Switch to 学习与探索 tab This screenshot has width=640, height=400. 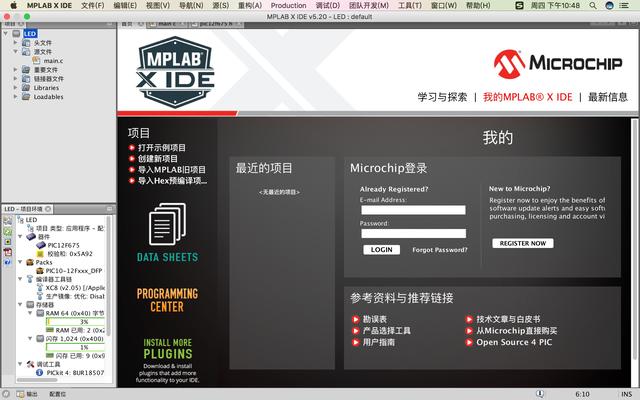coord(442,97)
